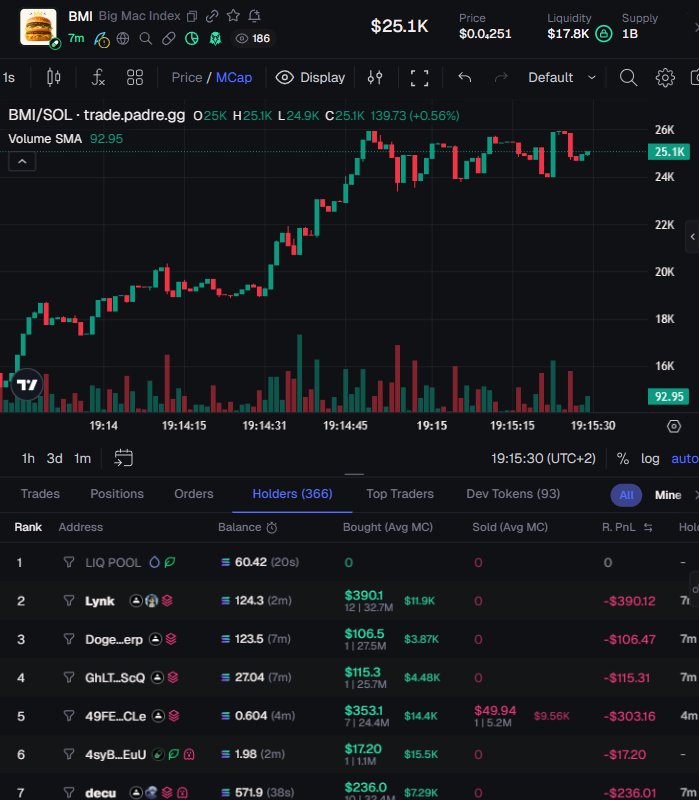Viewport: 699px width, 800px height.
Task: Select the 1m date range
Action: 82,458
